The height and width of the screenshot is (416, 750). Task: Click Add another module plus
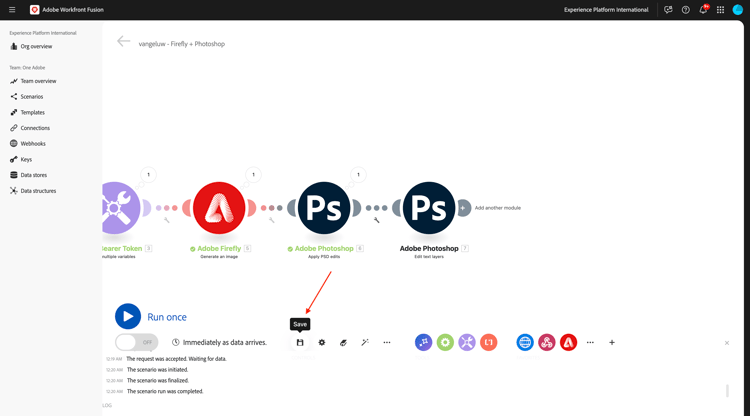tap(463, 208)
